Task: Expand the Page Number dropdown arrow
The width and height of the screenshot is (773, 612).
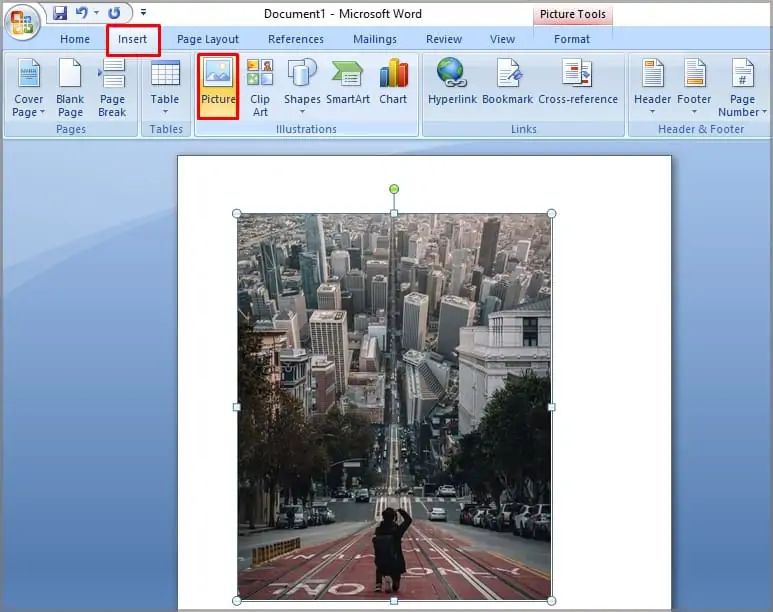Action: (764, 112)
